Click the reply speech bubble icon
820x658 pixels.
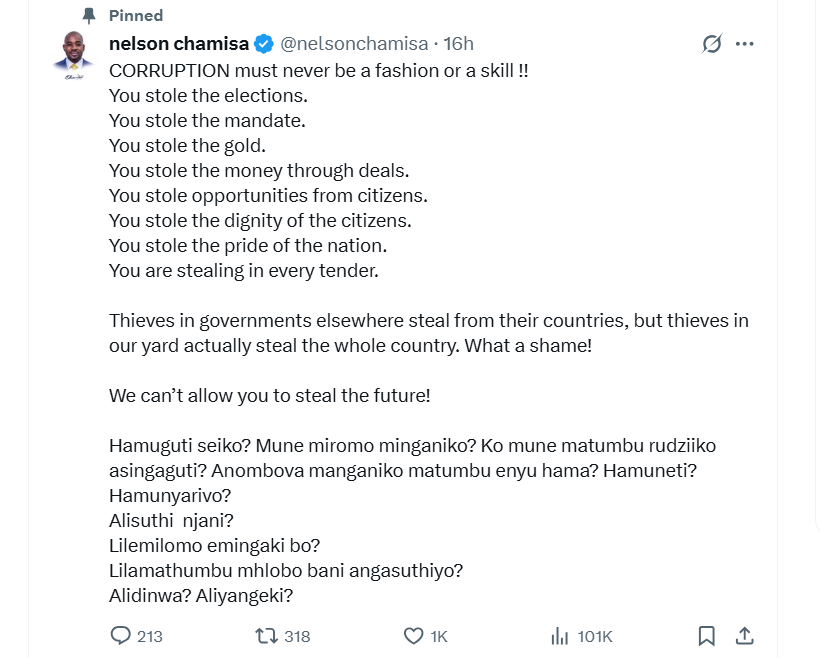(x=120, y=636)
